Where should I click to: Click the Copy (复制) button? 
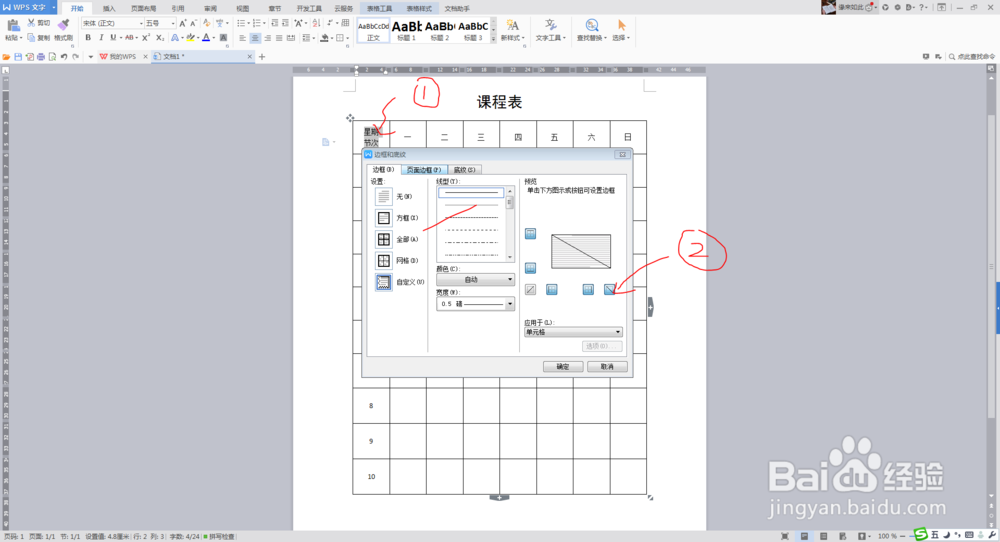[38, 38]
